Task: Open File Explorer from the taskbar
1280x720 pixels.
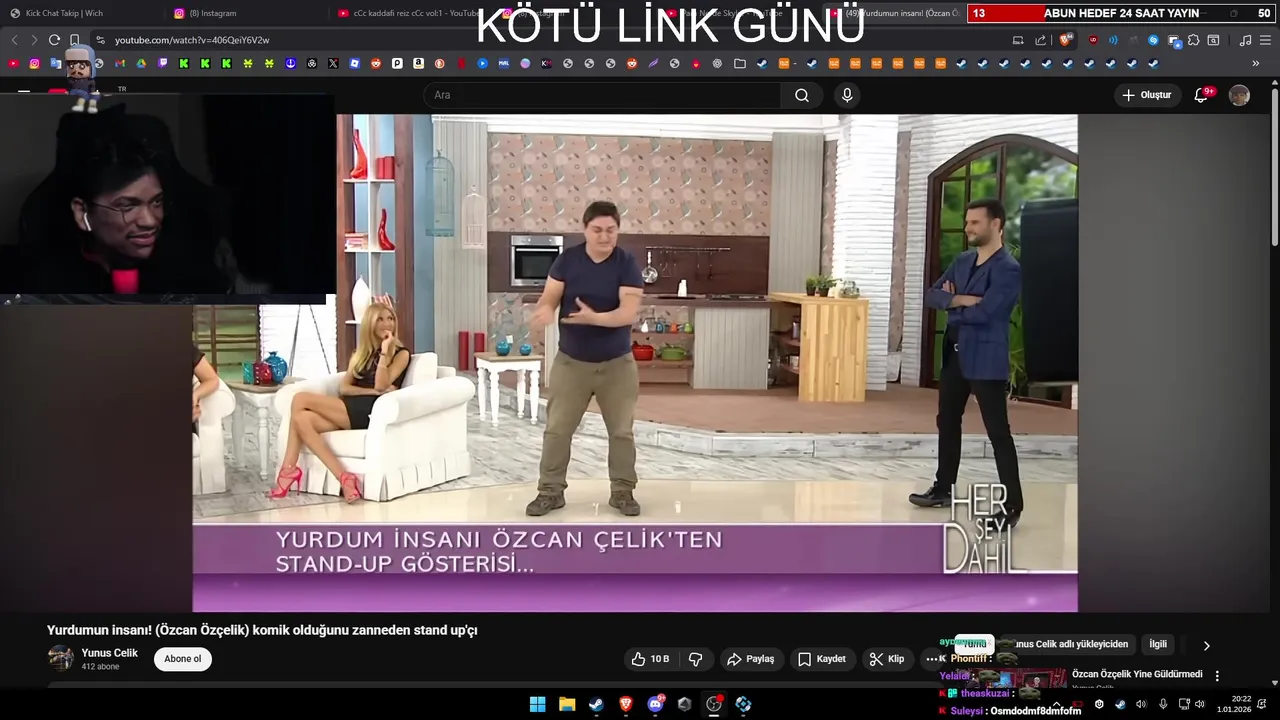Action: tap(567, 704)
